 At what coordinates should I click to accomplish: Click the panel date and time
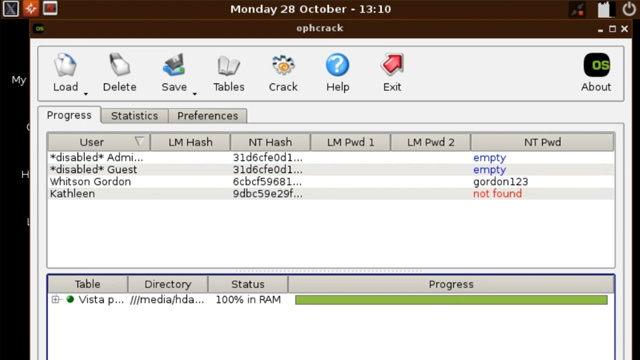(311, 9)
